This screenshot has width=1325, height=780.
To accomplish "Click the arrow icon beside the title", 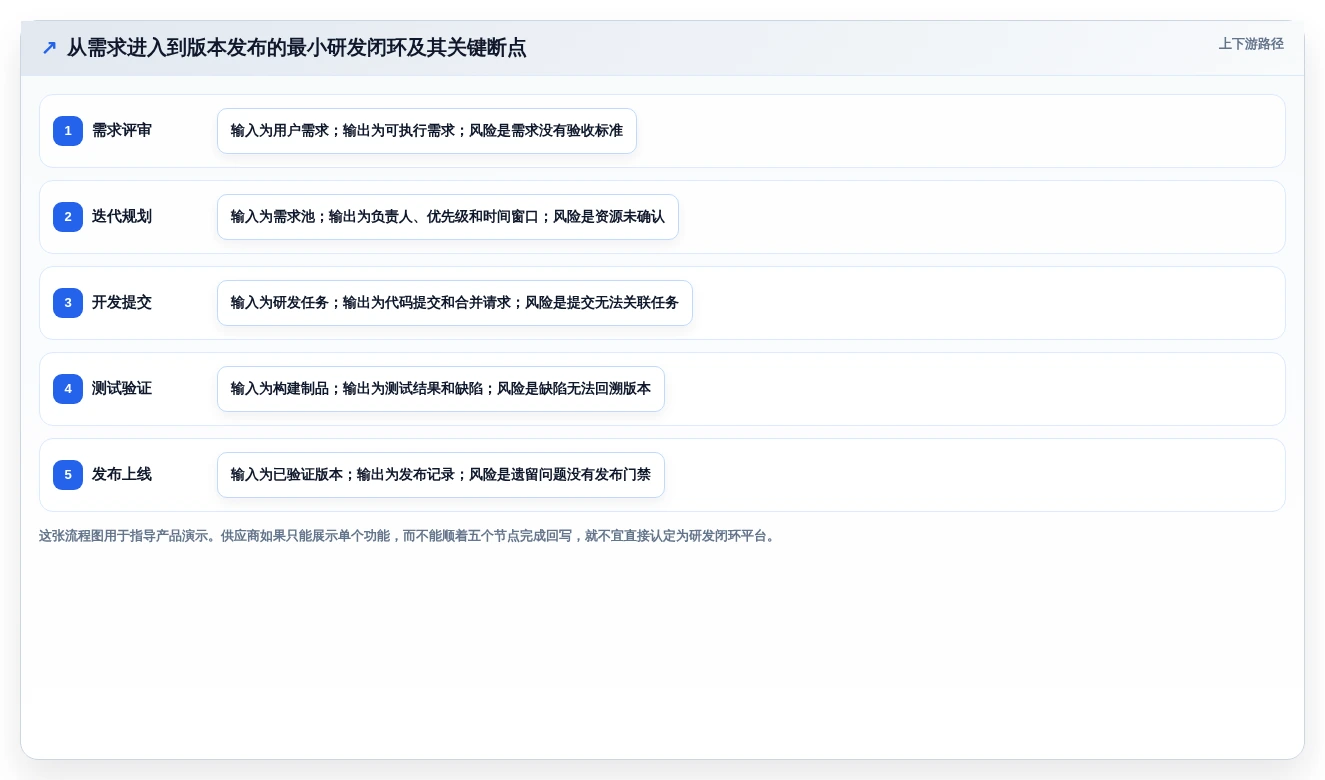I will tap(49, 47).
